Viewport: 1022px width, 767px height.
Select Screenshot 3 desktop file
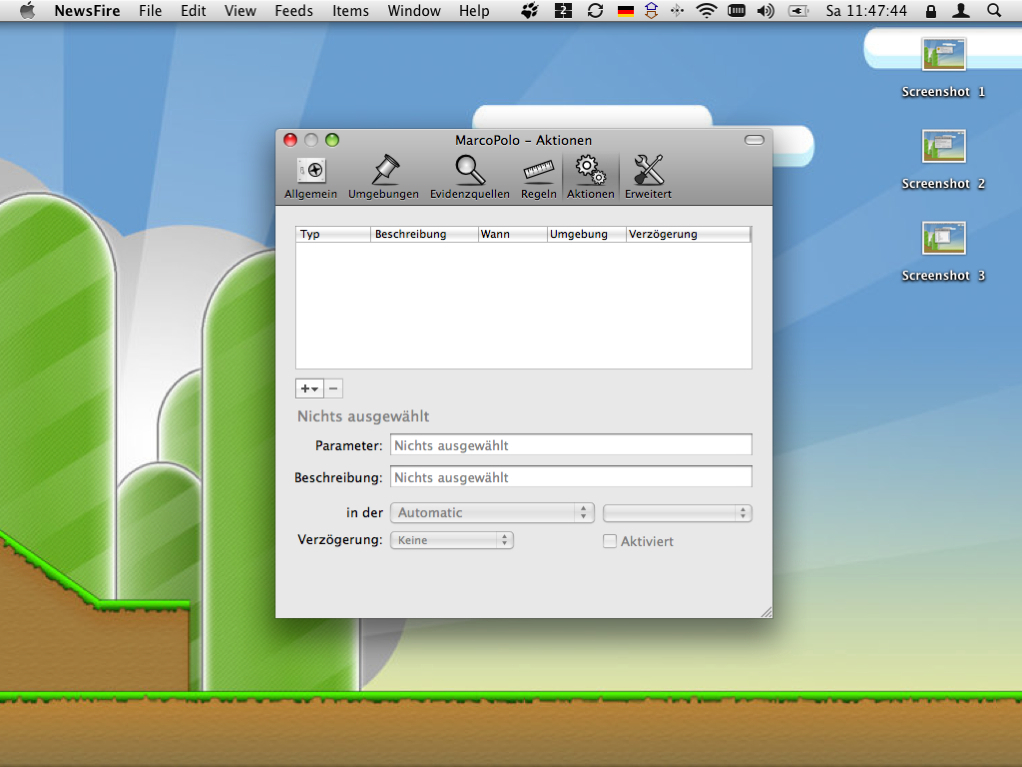click(943, 251)
